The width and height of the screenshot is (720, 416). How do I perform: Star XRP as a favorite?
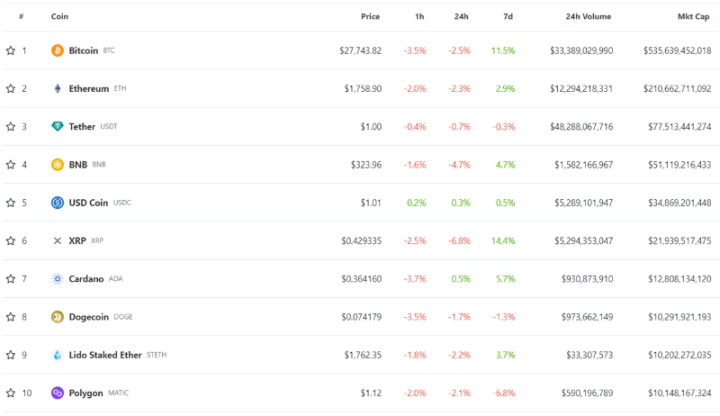(x=10, y=241)
